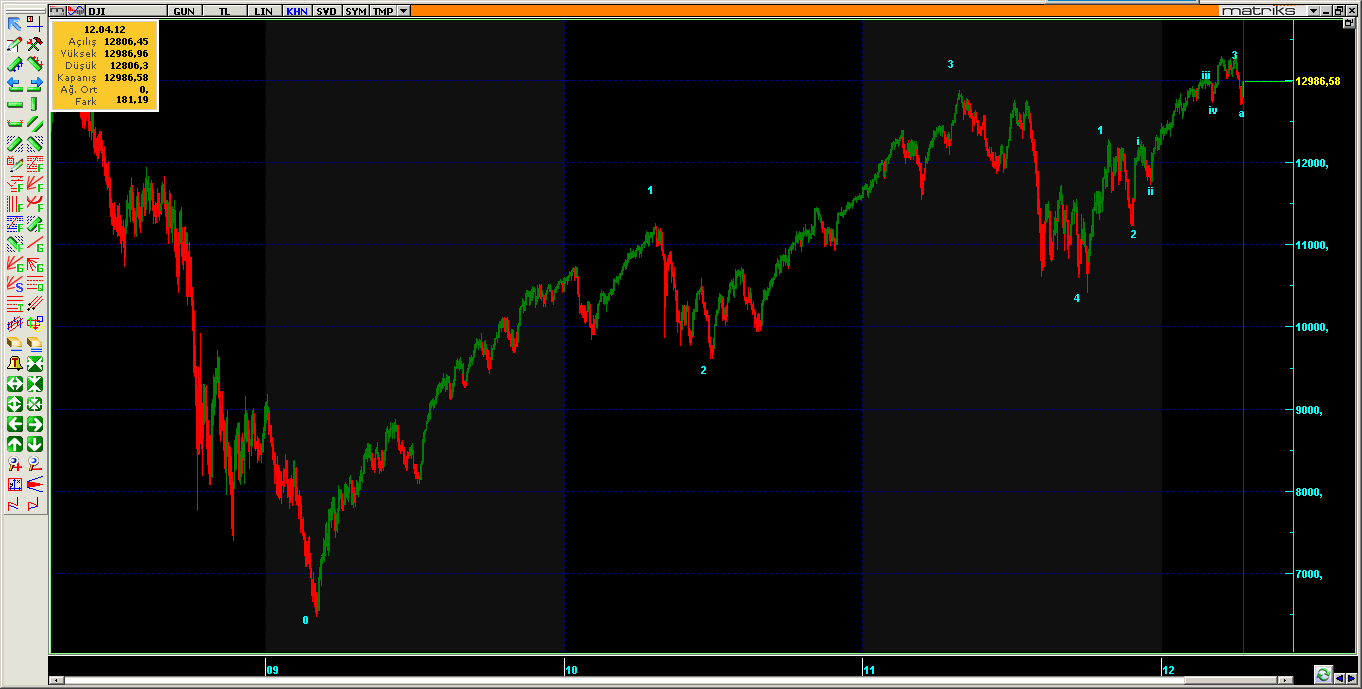Toggle the LIN linear scale button

[x=262, y=10]
